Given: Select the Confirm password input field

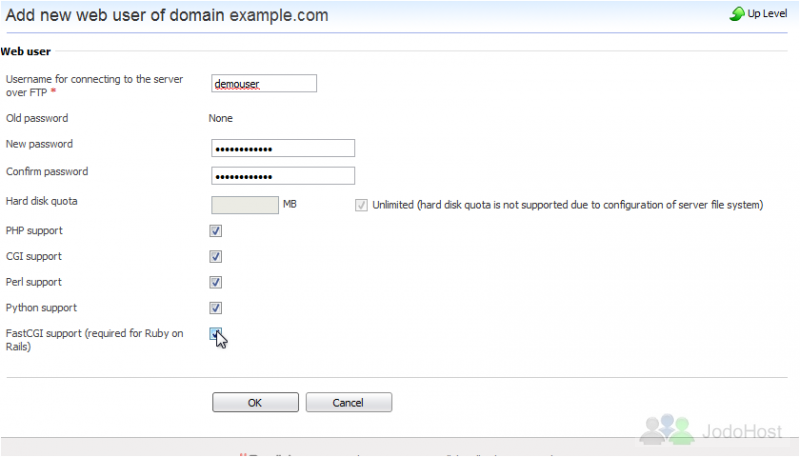Looking at the screenshot, I should 283,175.
